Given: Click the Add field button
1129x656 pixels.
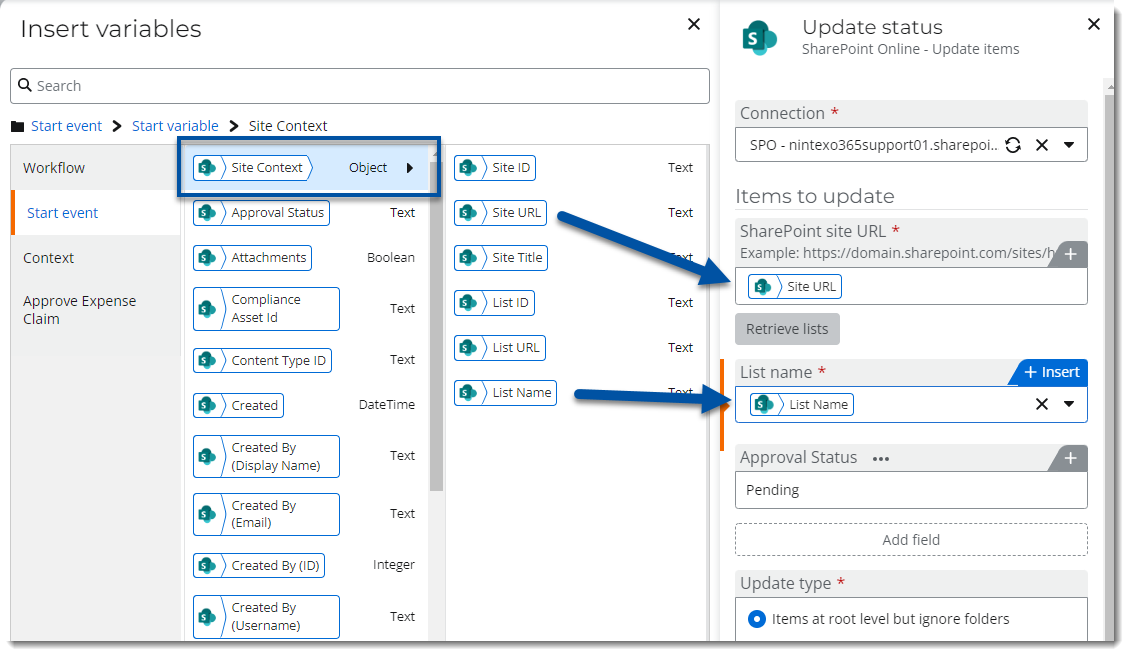Looking at the screenshot, I should pyautogui.click(x=911, y=540).
